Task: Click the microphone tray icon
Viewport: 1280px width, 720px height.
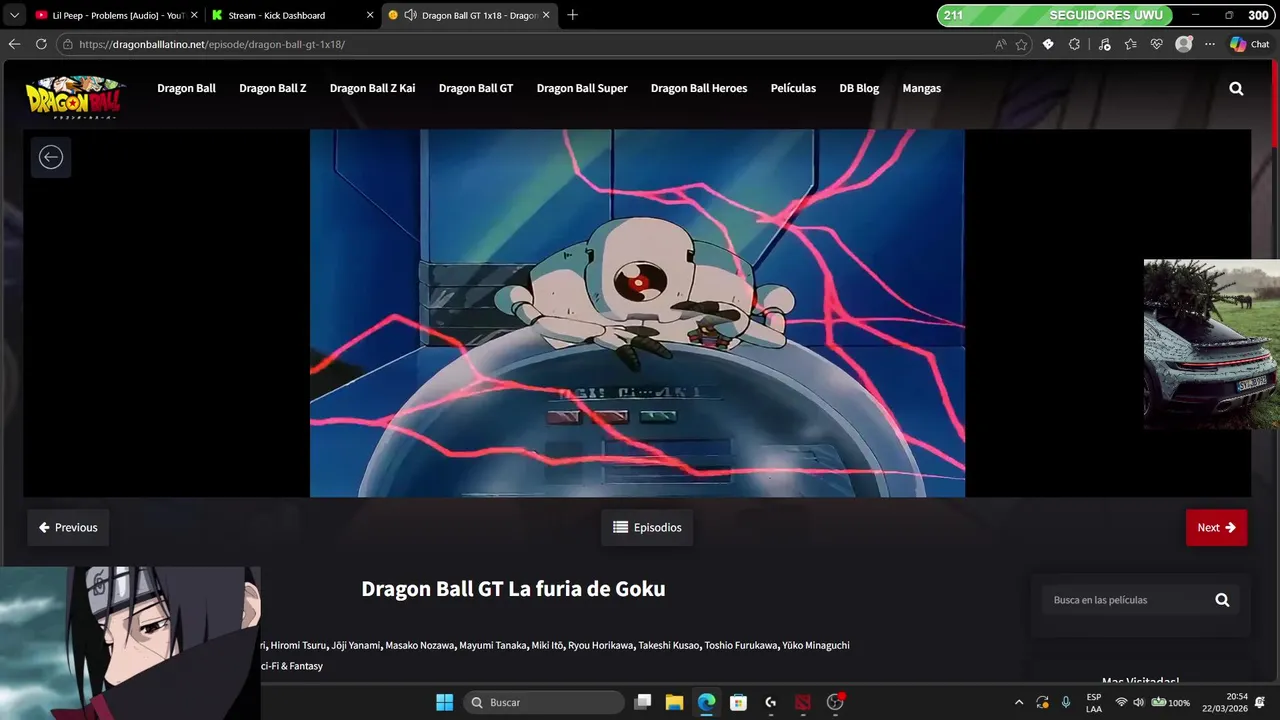Action: coord(1066,702)
